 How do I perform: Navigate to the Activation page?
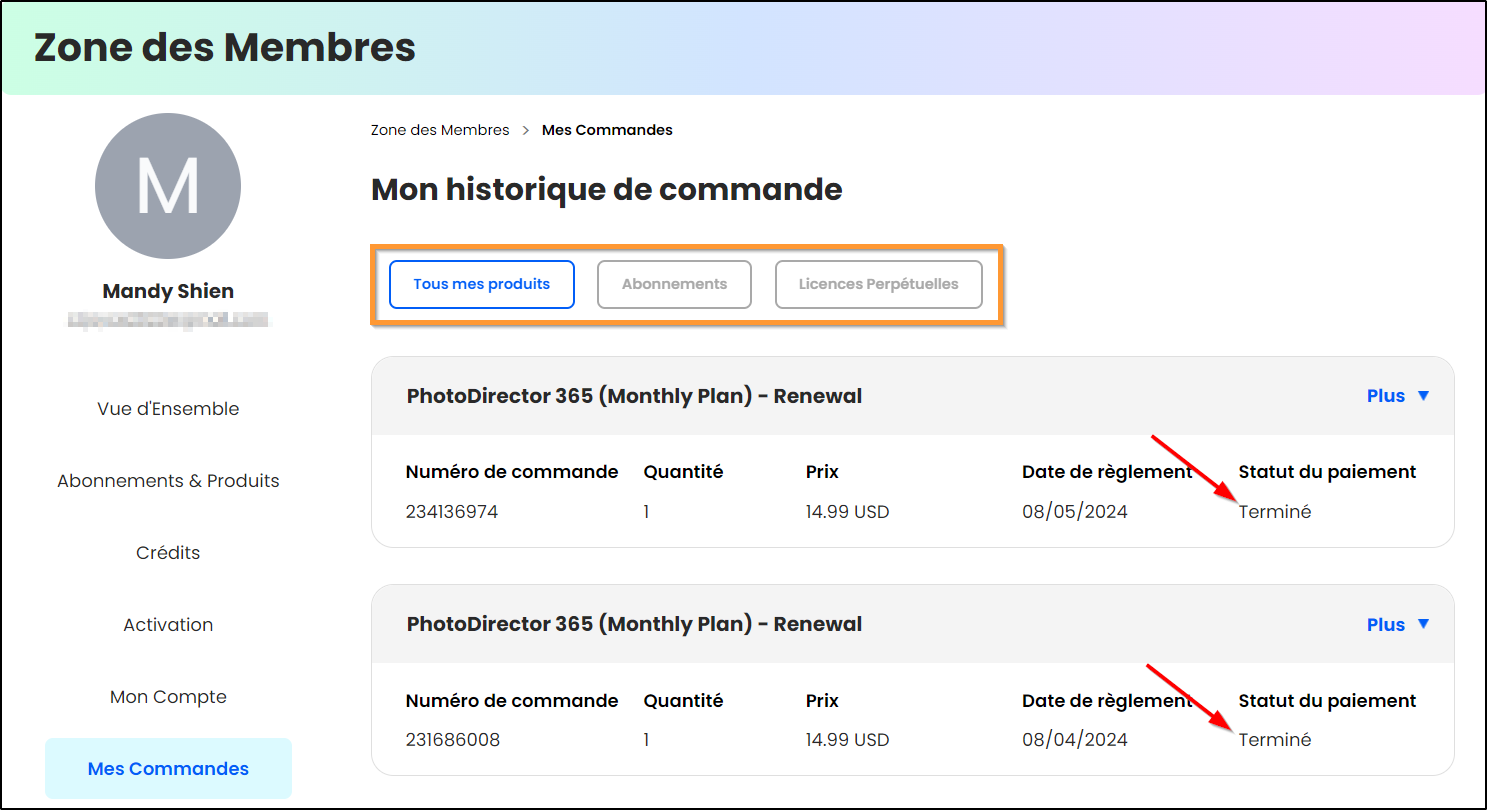168,625
